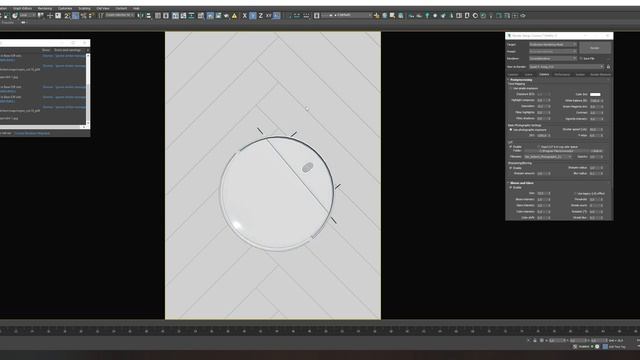Click the lock icon beside View to Render
The height and width of the screenshot is (360, 640).
[608, 67]
